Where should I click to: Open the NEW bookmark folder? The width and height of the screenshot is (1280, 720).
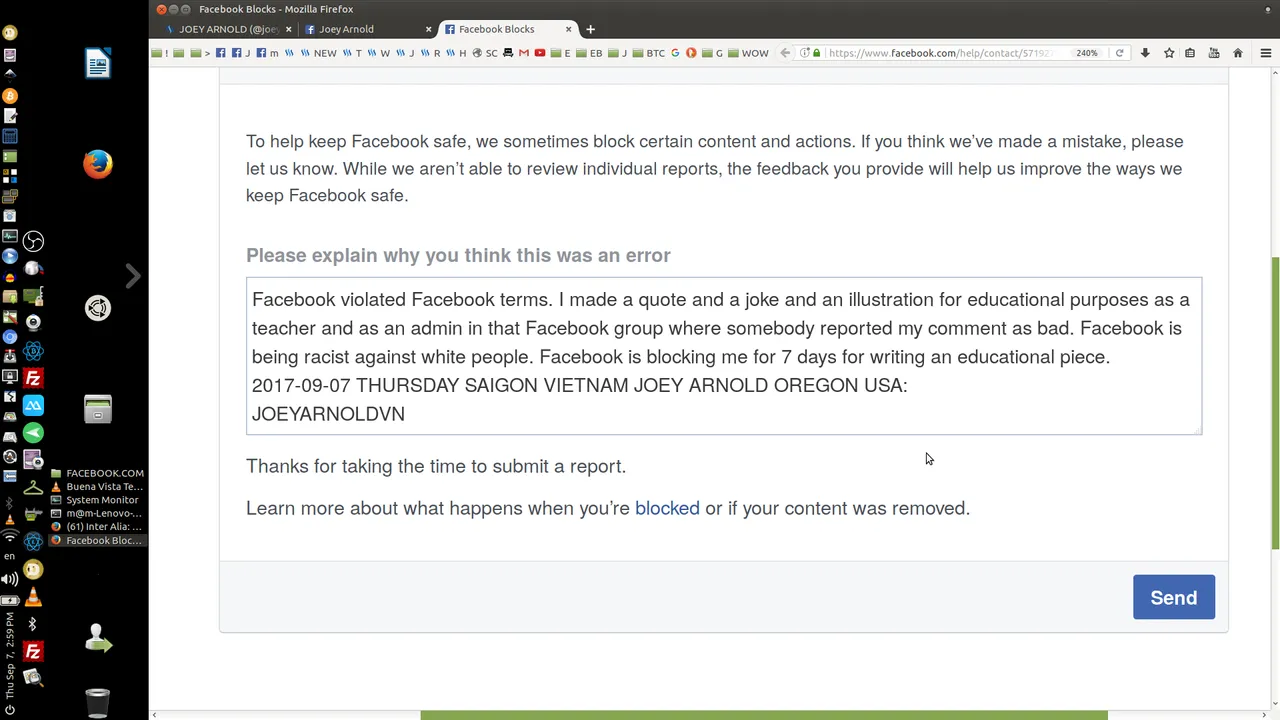(x=319, y=53)
